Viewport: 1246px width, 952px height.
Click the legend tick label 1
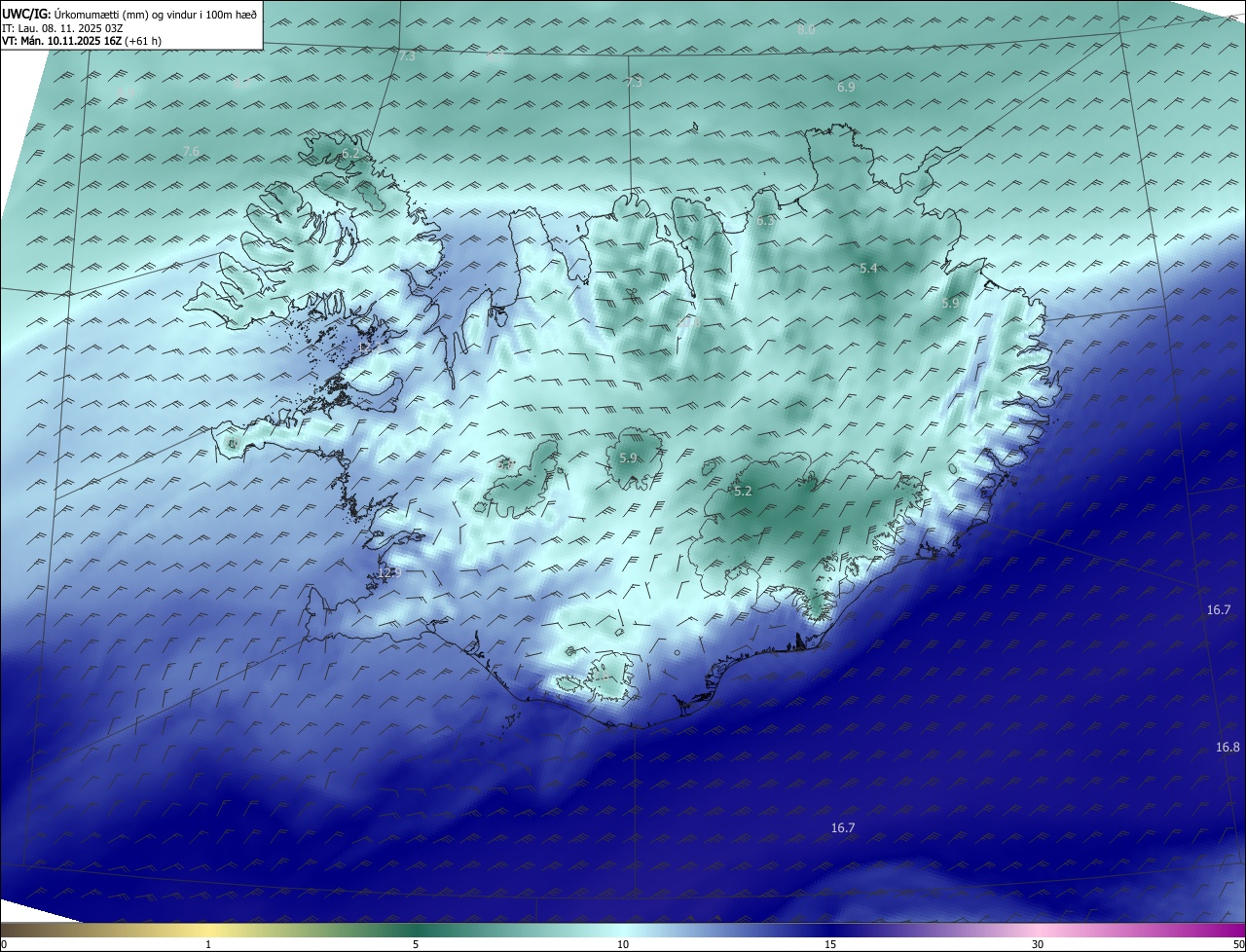208,944
